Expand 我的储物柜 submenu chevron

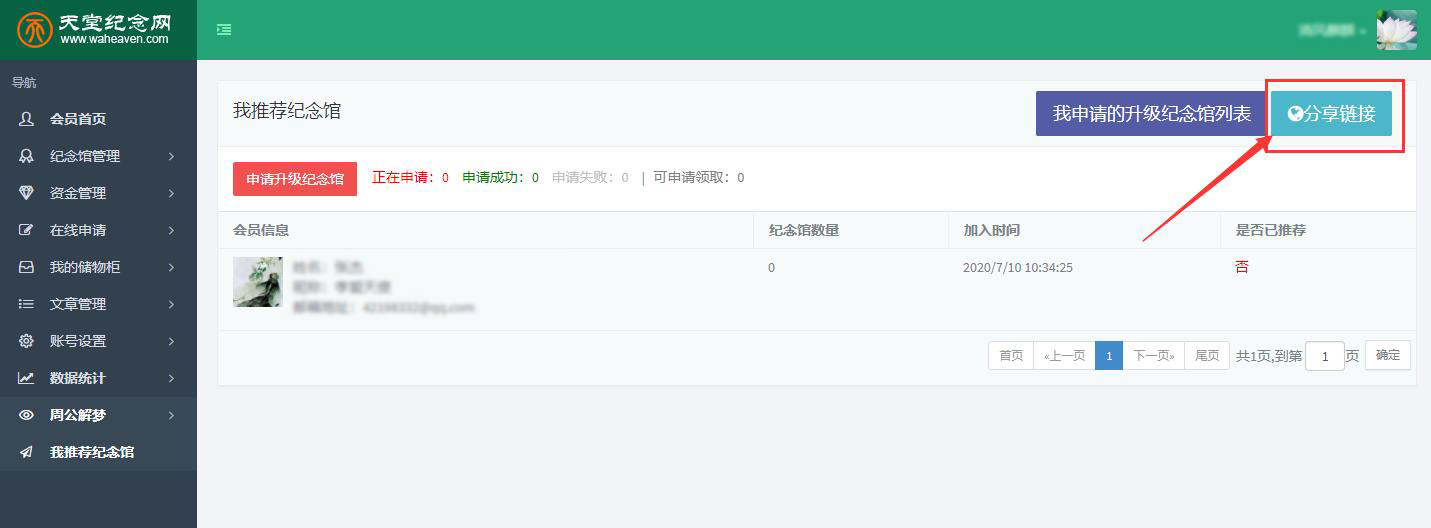coord(172,267)
